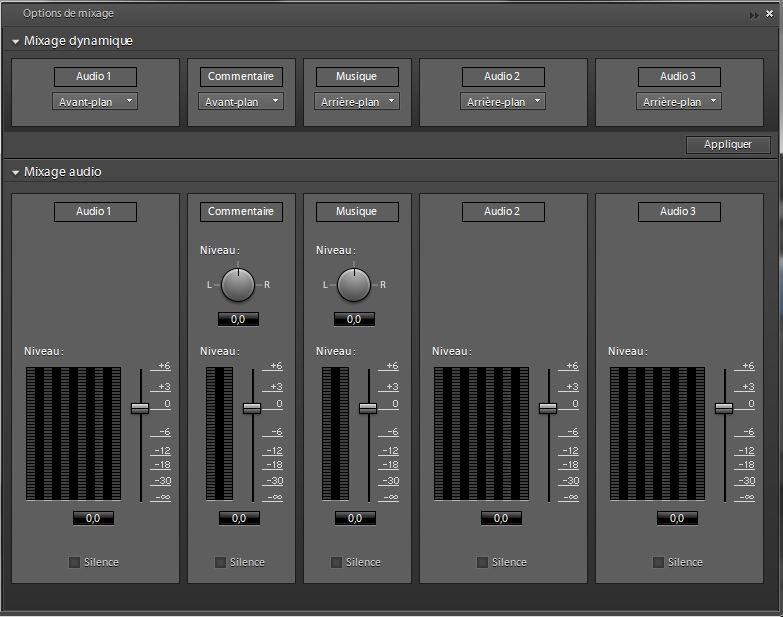Click Audio 1 label in Mixage dynamique
Image resolution: width=783 pixels, height=617 pixels.
coord(95,76)
